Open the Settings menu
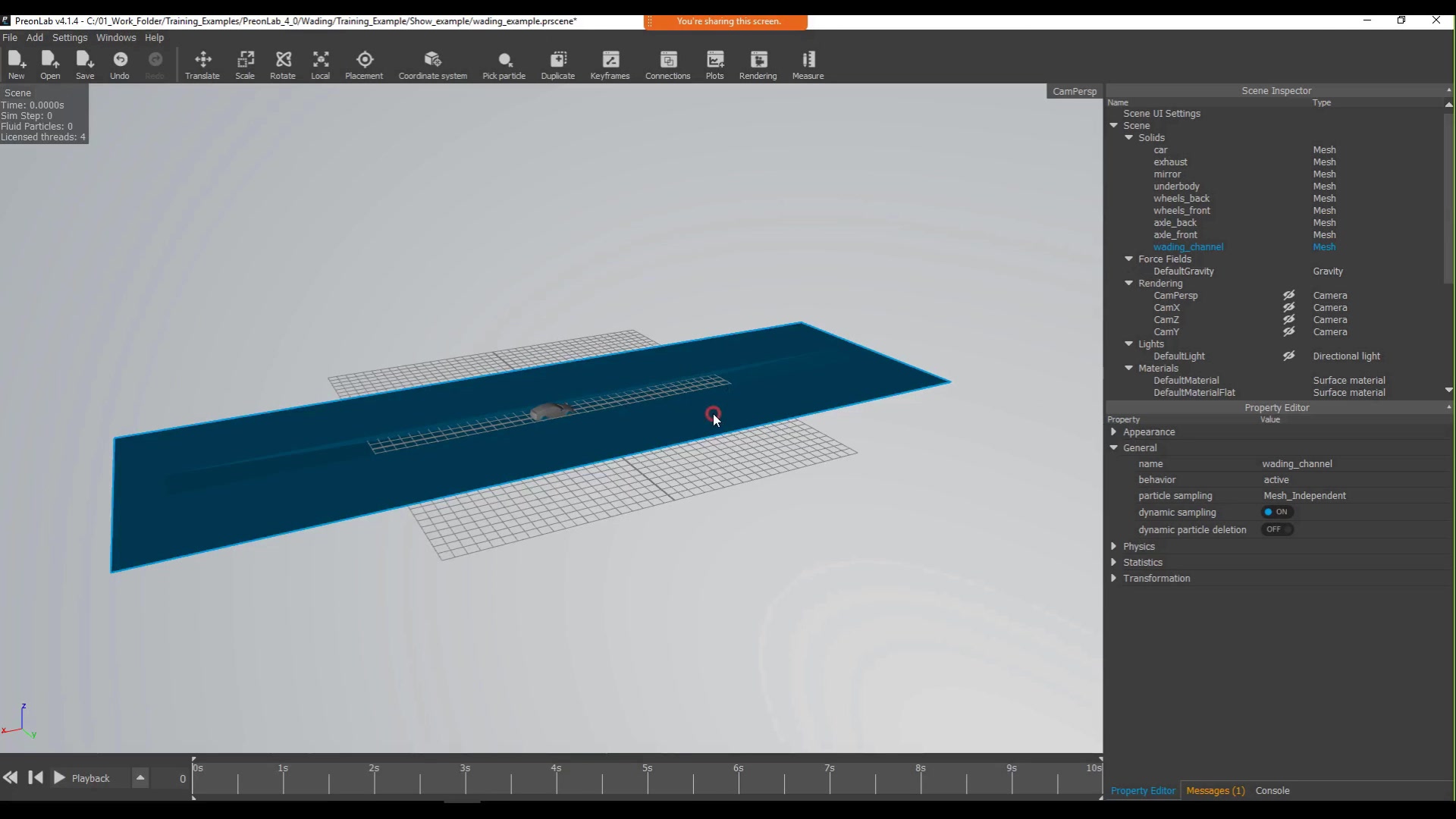1456x819 pixels. pyautogui.click(x=70, y=38)
